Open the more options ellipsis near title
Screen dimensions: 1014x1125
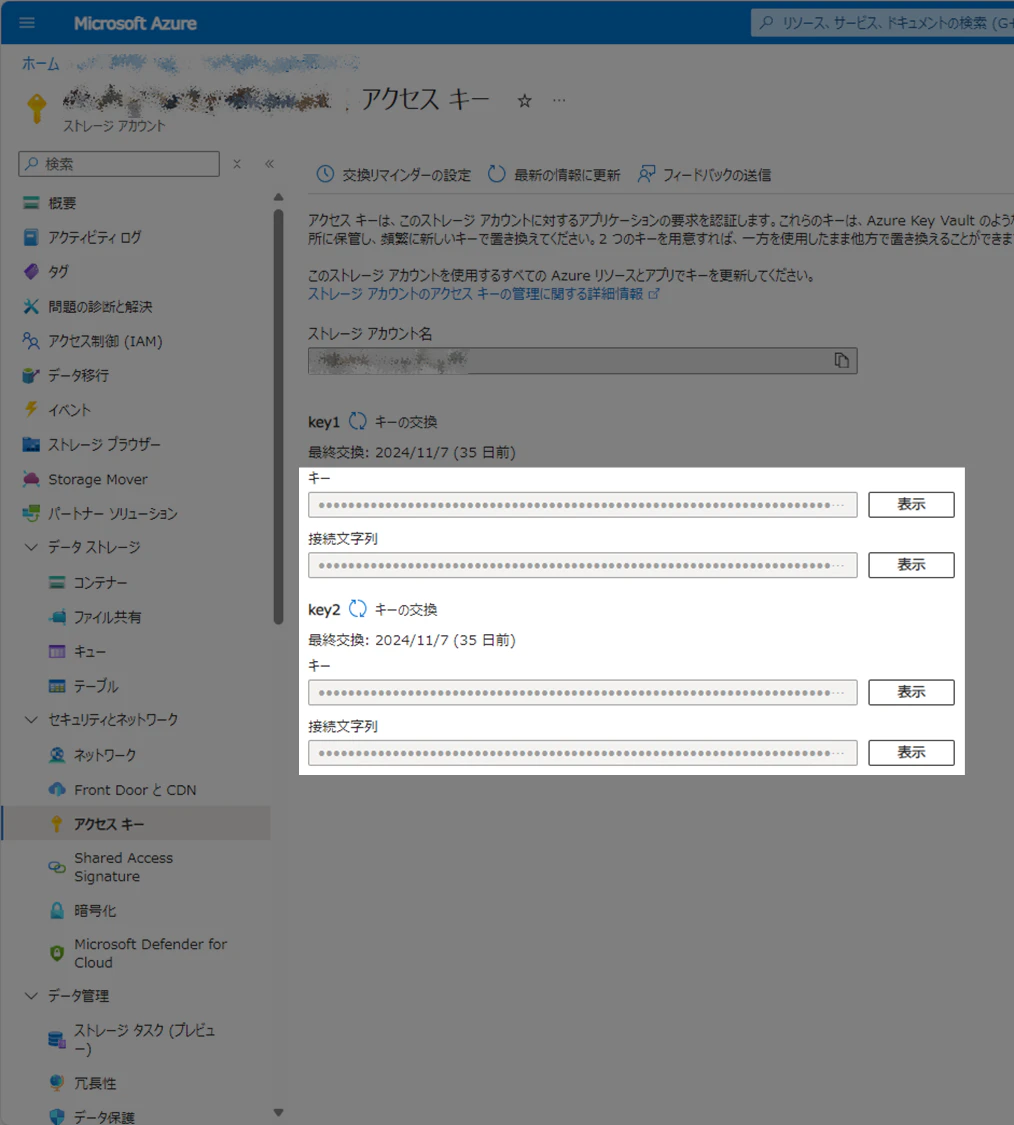click(x=559, y=100)
